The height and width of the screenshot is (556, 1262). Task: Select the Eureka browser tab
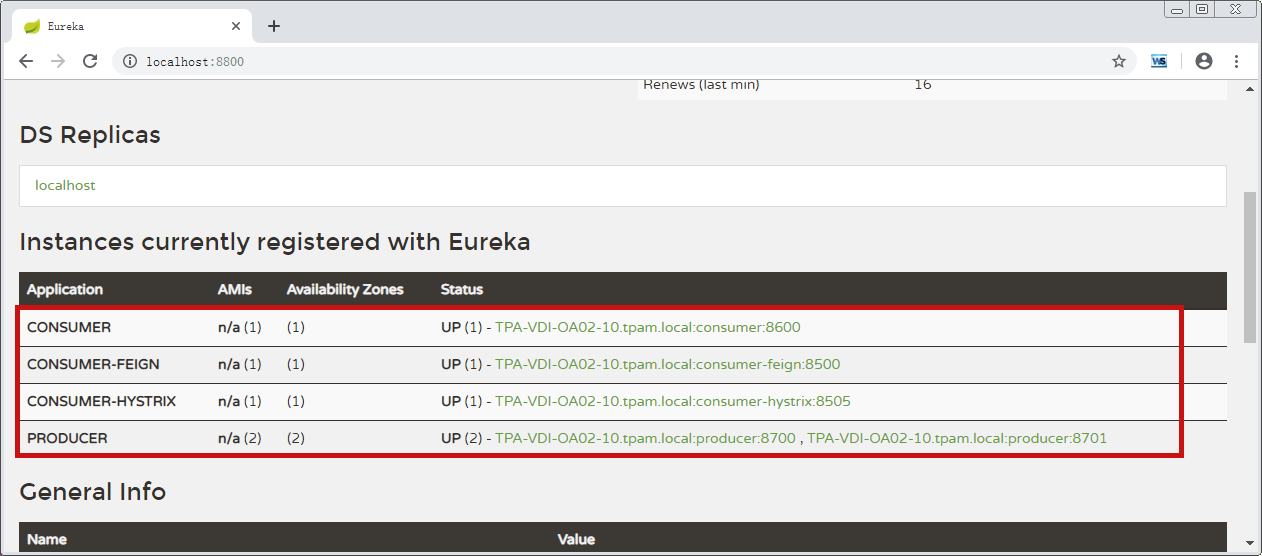(x=131, y=27)
